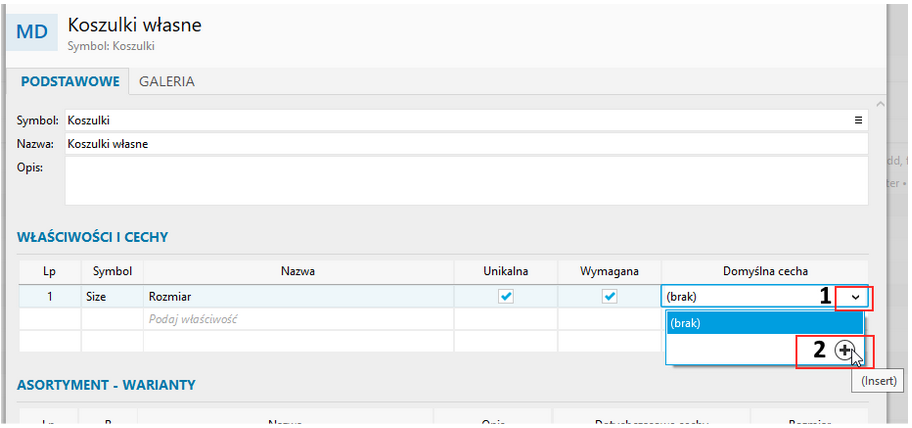
Task: Select the PODSTAWOWE tab
Action: click(70, 82)
